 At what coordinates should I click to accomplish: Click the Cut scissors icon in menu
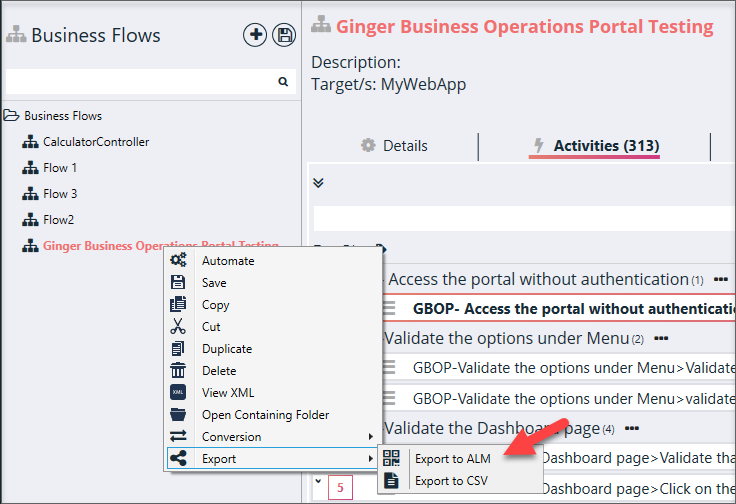tap(178, 327)
